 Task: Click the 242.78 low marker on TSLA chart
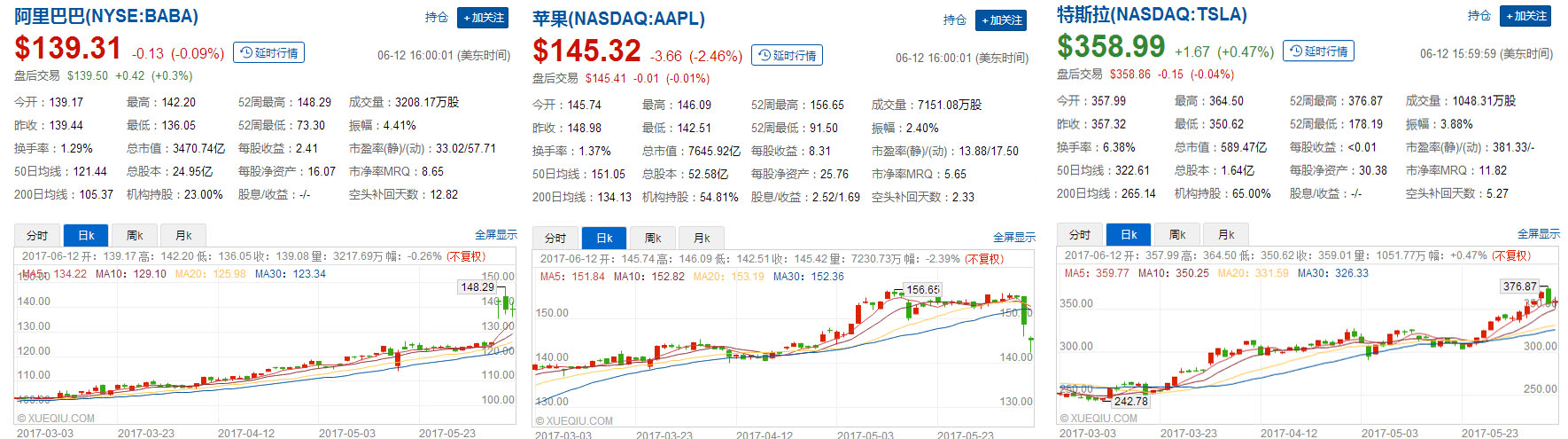click(x=1130, y=401)
